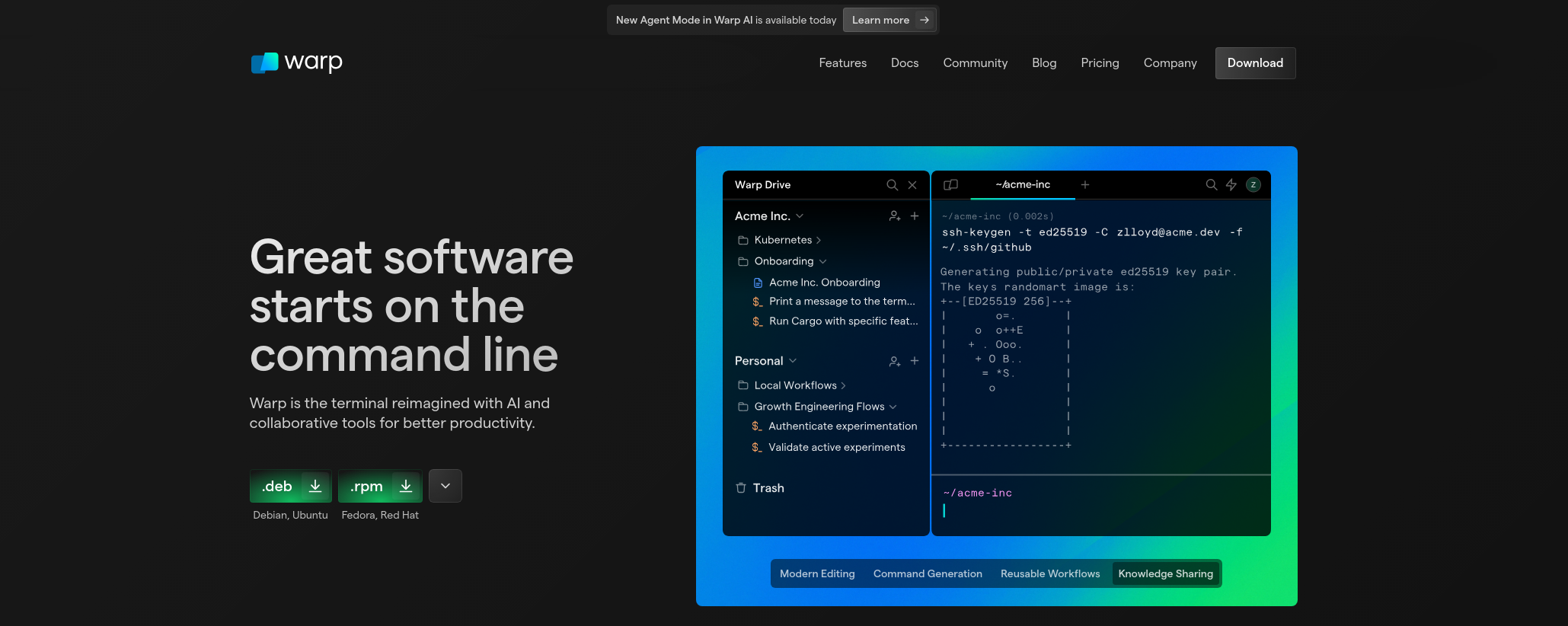The image size is (1568, 626).
Task: Click the Warp logo
Action: click(296, 62)
